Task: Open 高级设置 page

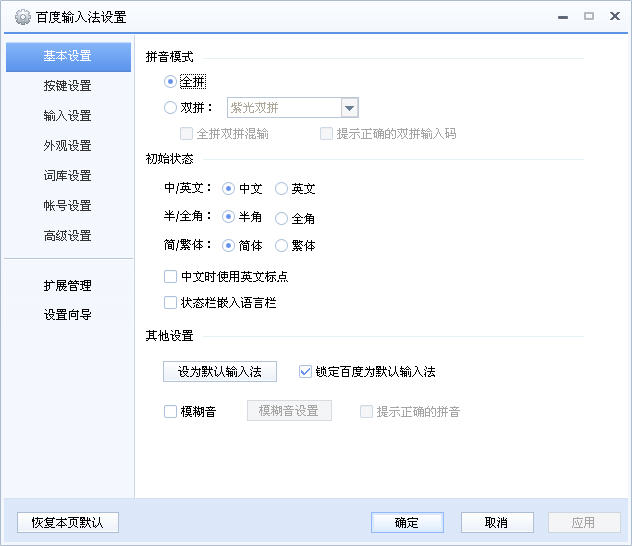Action: click(67, 236)
